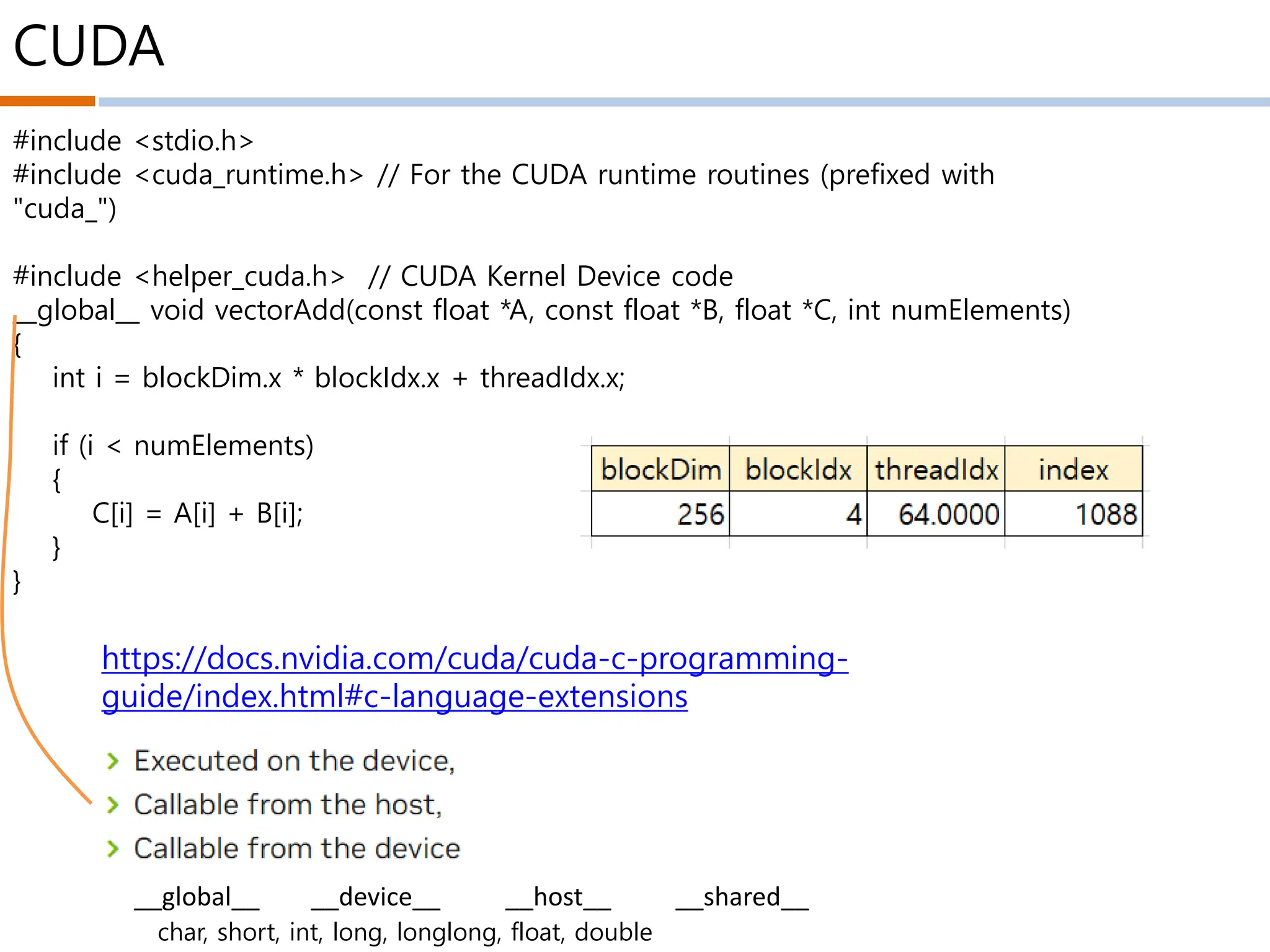Select the blockIdx table header cell
1270x952 pixels.
coord(798,469)
